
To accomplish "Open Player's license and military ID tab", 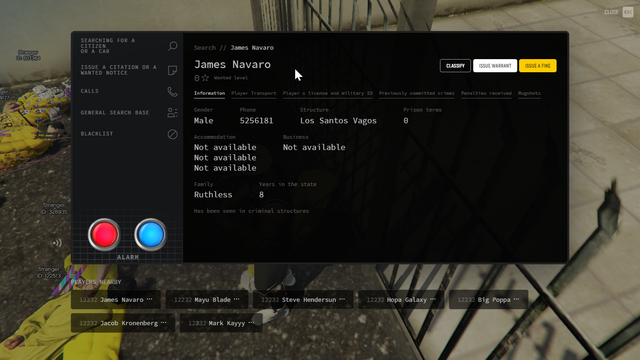I will point(327,93).
